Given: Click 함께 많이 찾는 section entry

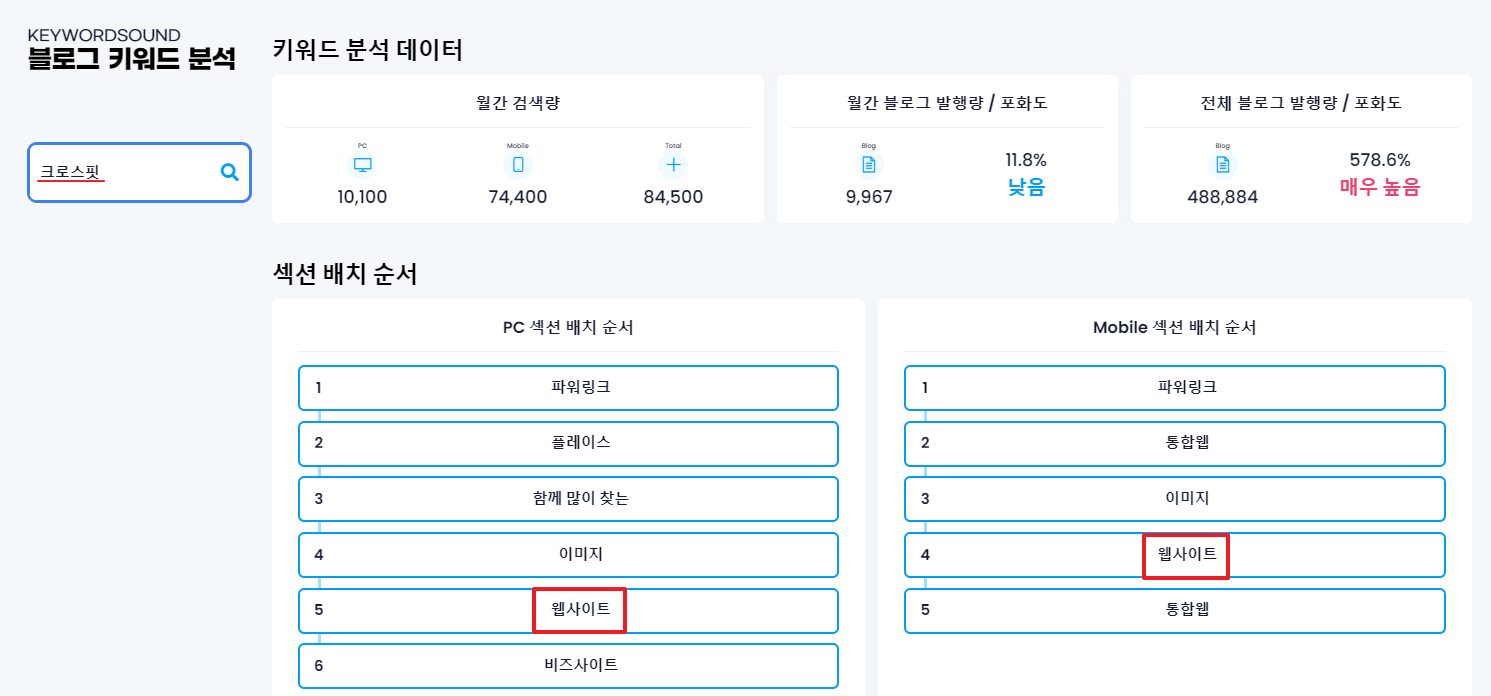Looking at the screenshot, I should coord(567,499).
